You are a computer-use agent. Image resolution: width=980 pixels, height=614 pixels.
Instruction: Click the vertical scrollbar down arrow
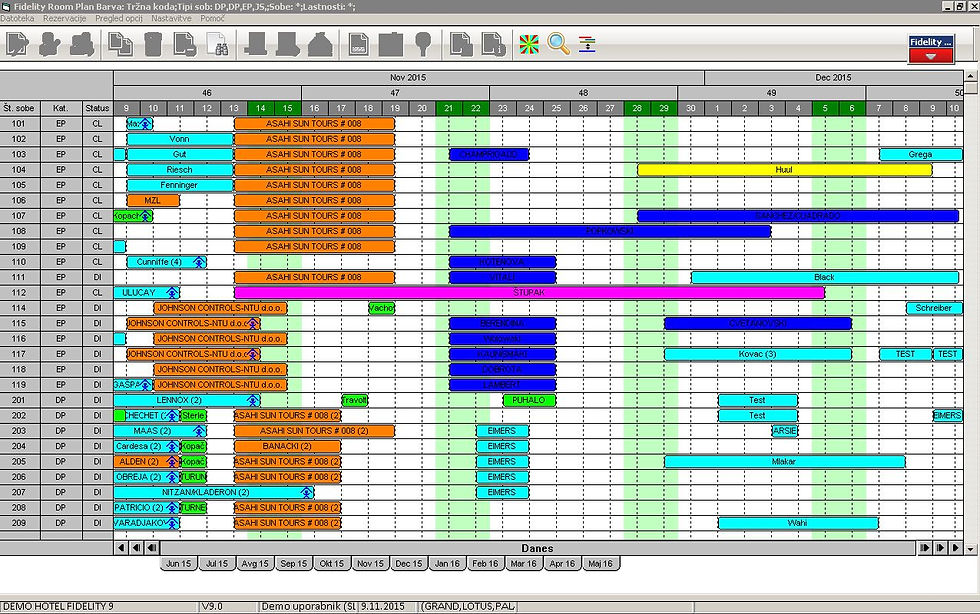(x=971, y=548)
